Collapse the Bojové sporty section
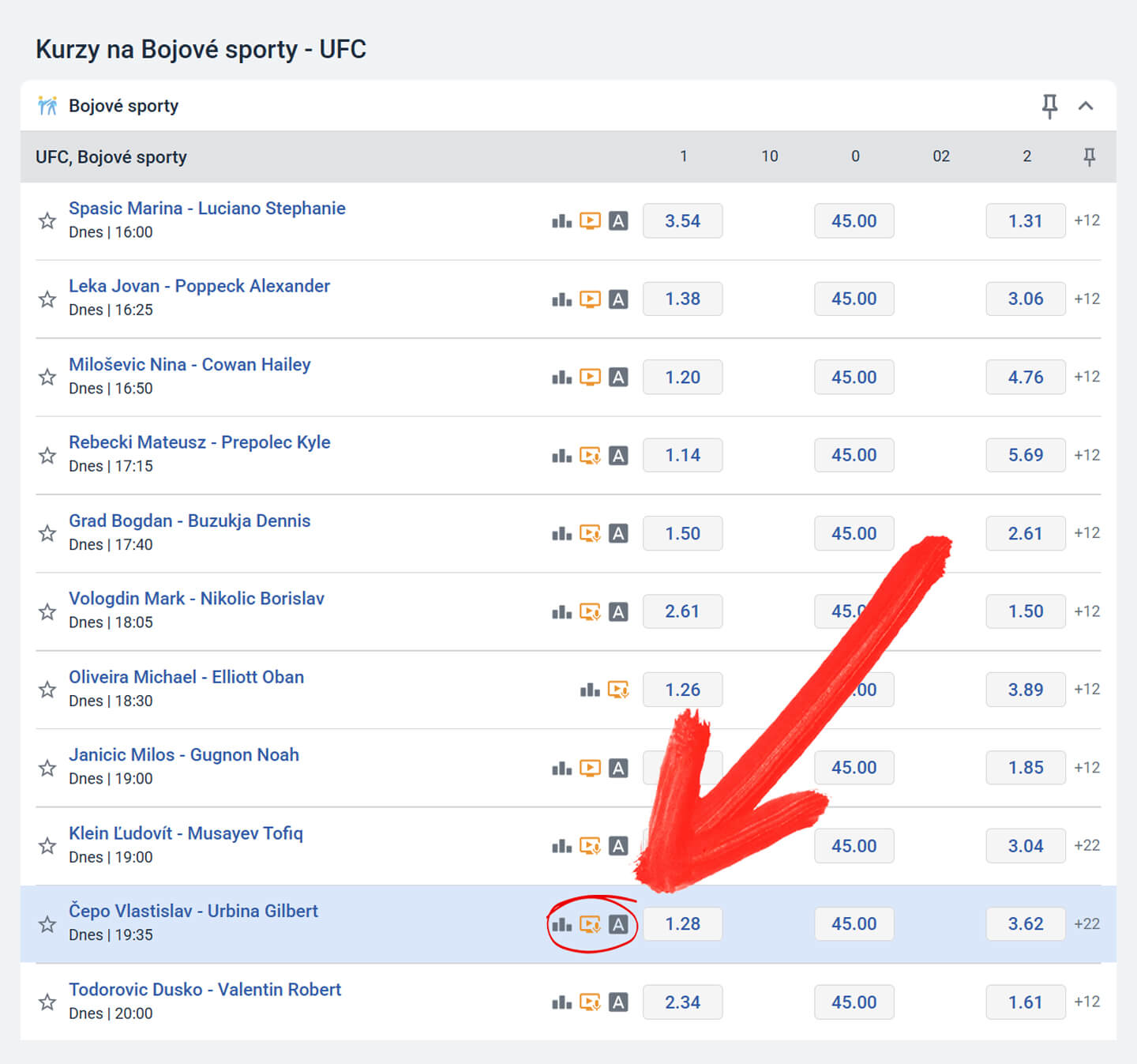 1086,106
